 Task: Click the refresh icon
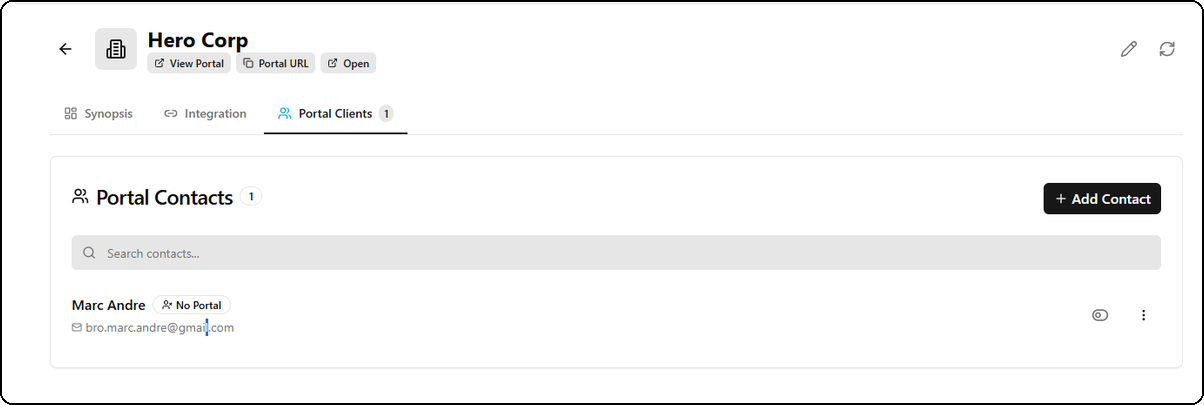click(1167, 49)
